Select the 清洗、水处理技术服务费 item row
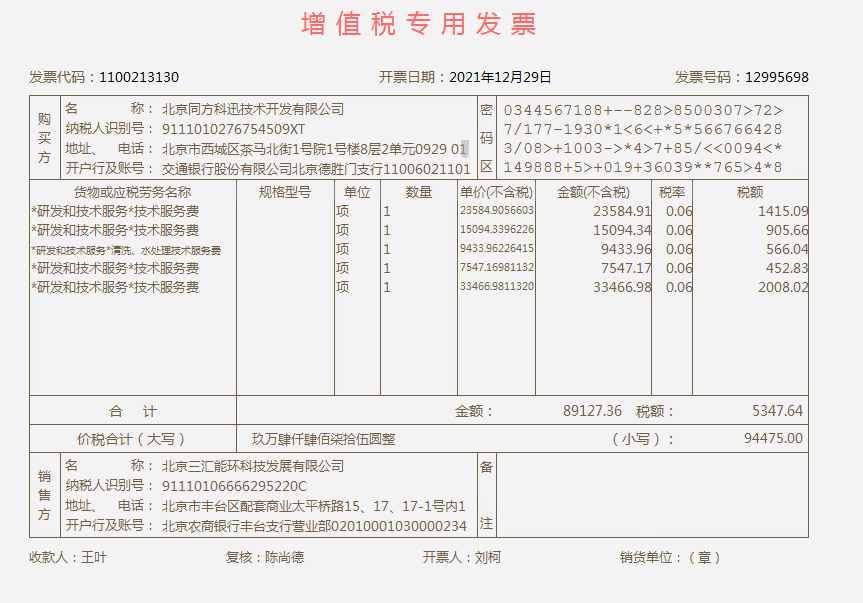The width and height of the screenshot is (863, 603). (x=126, y=250)
